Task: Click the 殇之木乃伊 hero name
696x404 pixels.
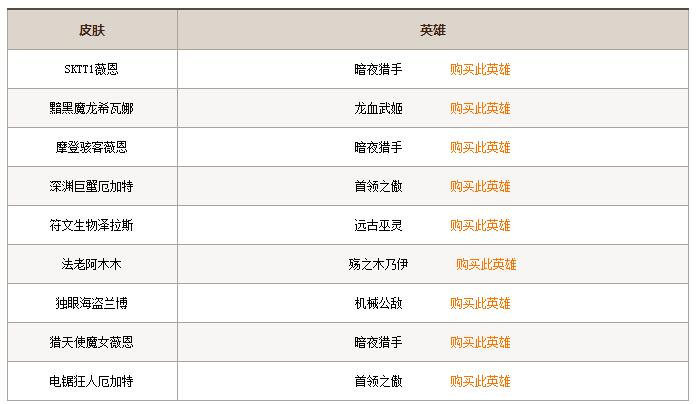Action: 378,265
